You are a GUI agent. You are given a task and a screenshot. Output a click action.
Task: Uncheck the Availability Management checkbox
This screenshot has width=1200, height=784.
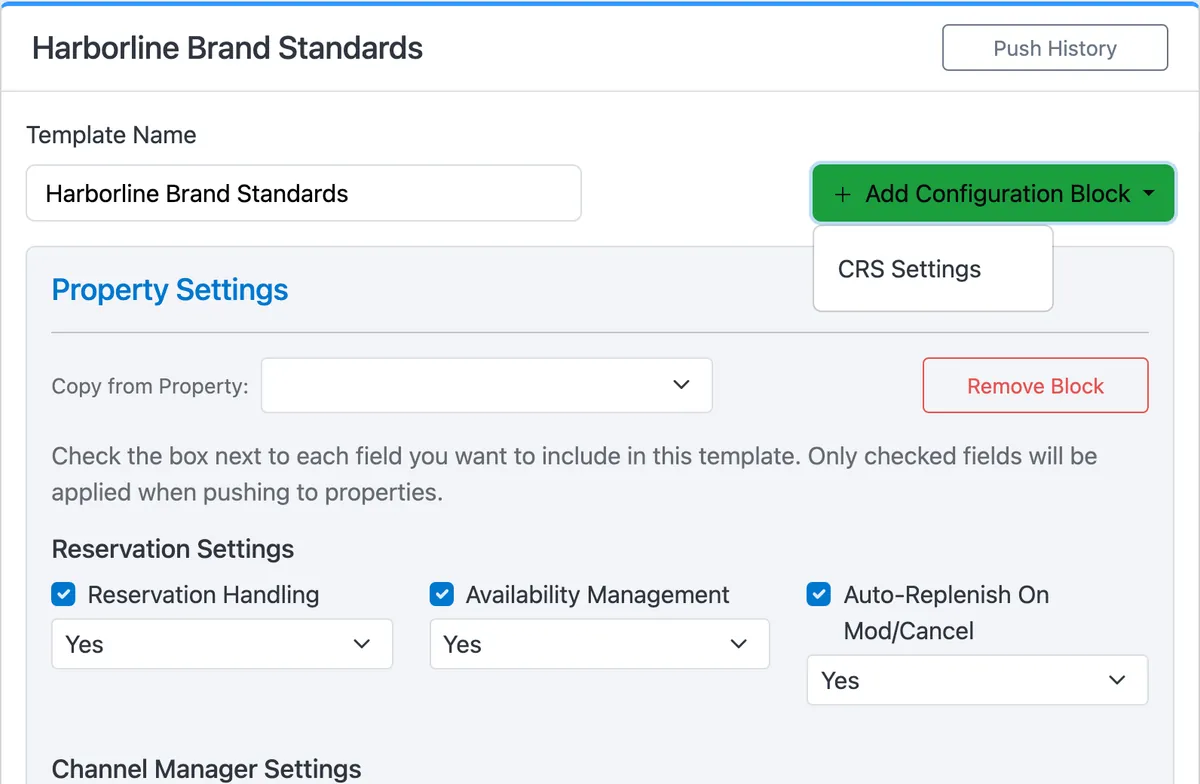[441, 595]
